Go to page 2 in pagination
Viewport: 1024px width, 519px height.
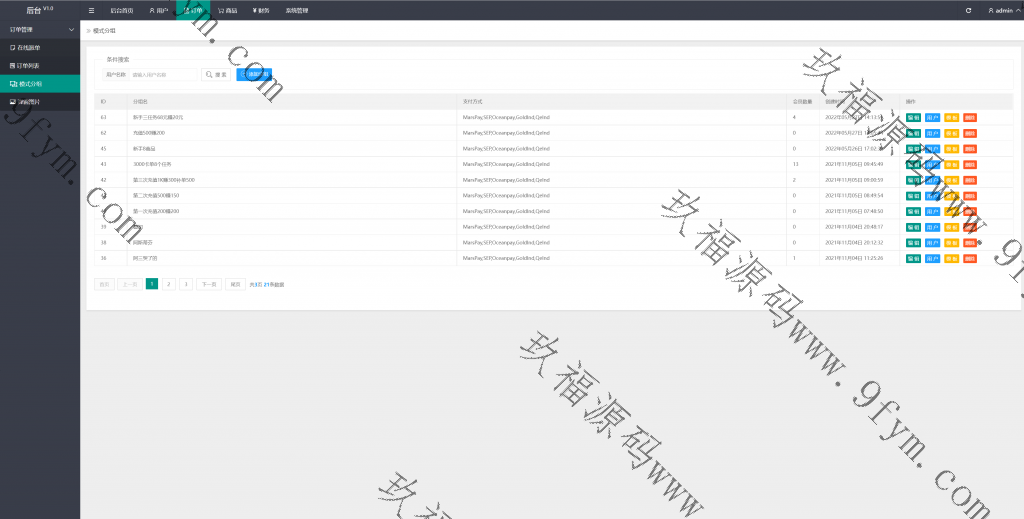coord(169,284)
